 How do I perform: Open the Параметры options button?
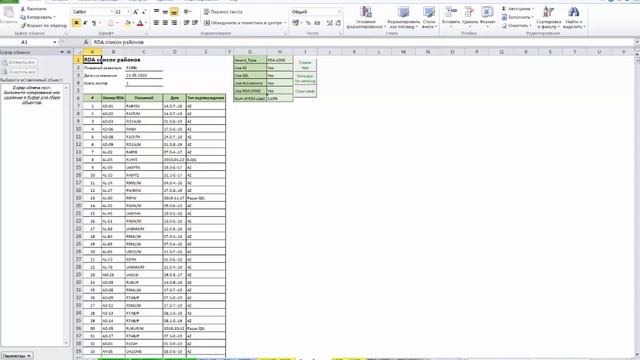[17, 356]
